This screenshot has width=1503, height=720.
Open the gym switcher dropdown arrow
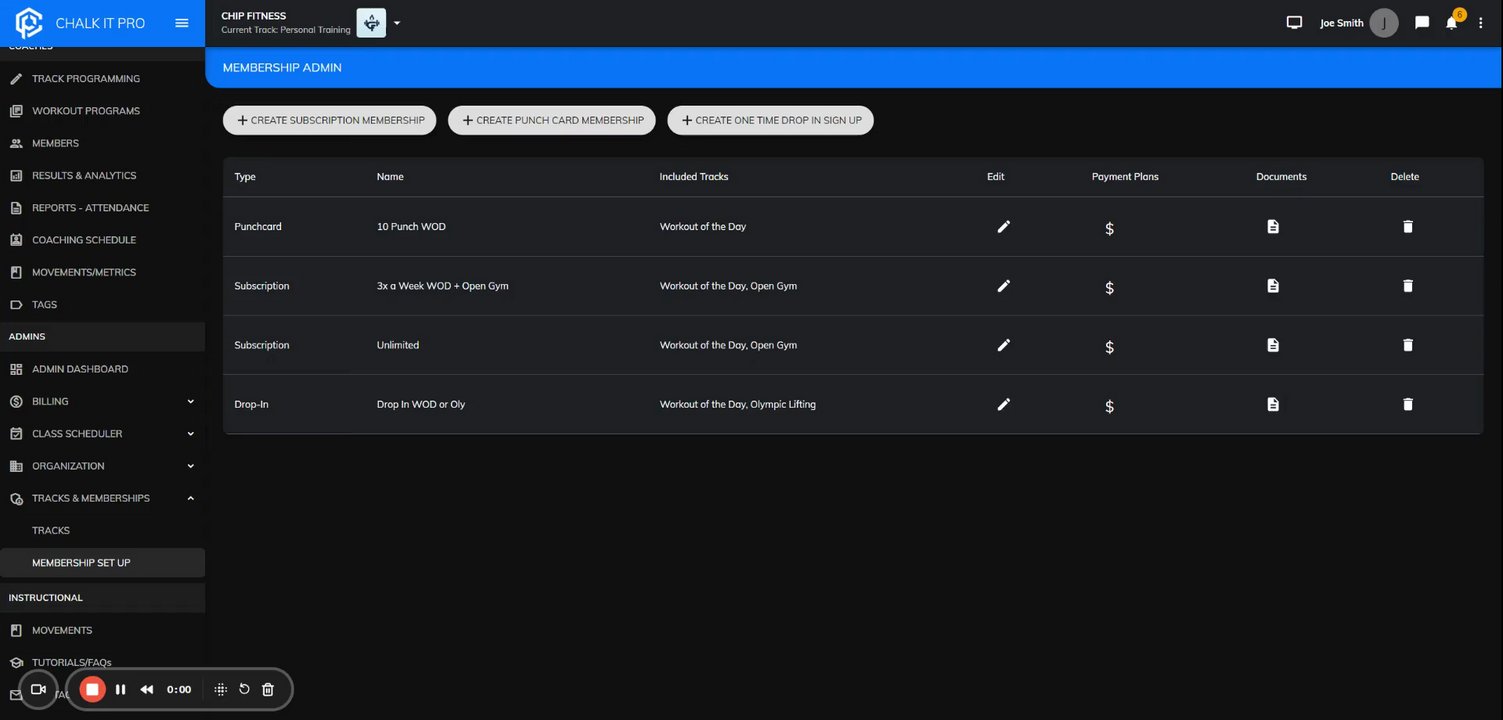coord(397,23)
